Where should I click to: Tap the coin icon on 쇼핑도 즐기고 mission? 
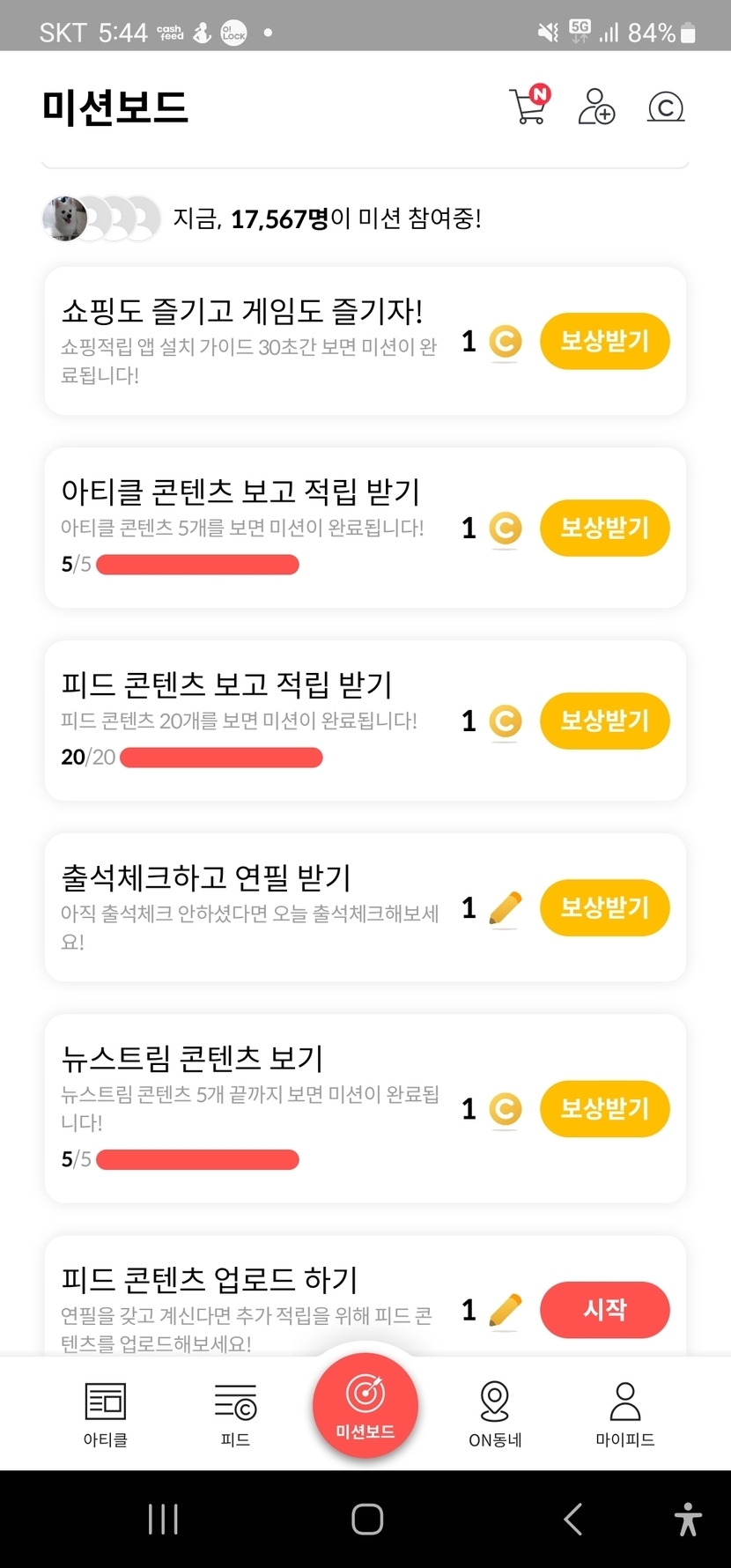click(x=505, y=342)
